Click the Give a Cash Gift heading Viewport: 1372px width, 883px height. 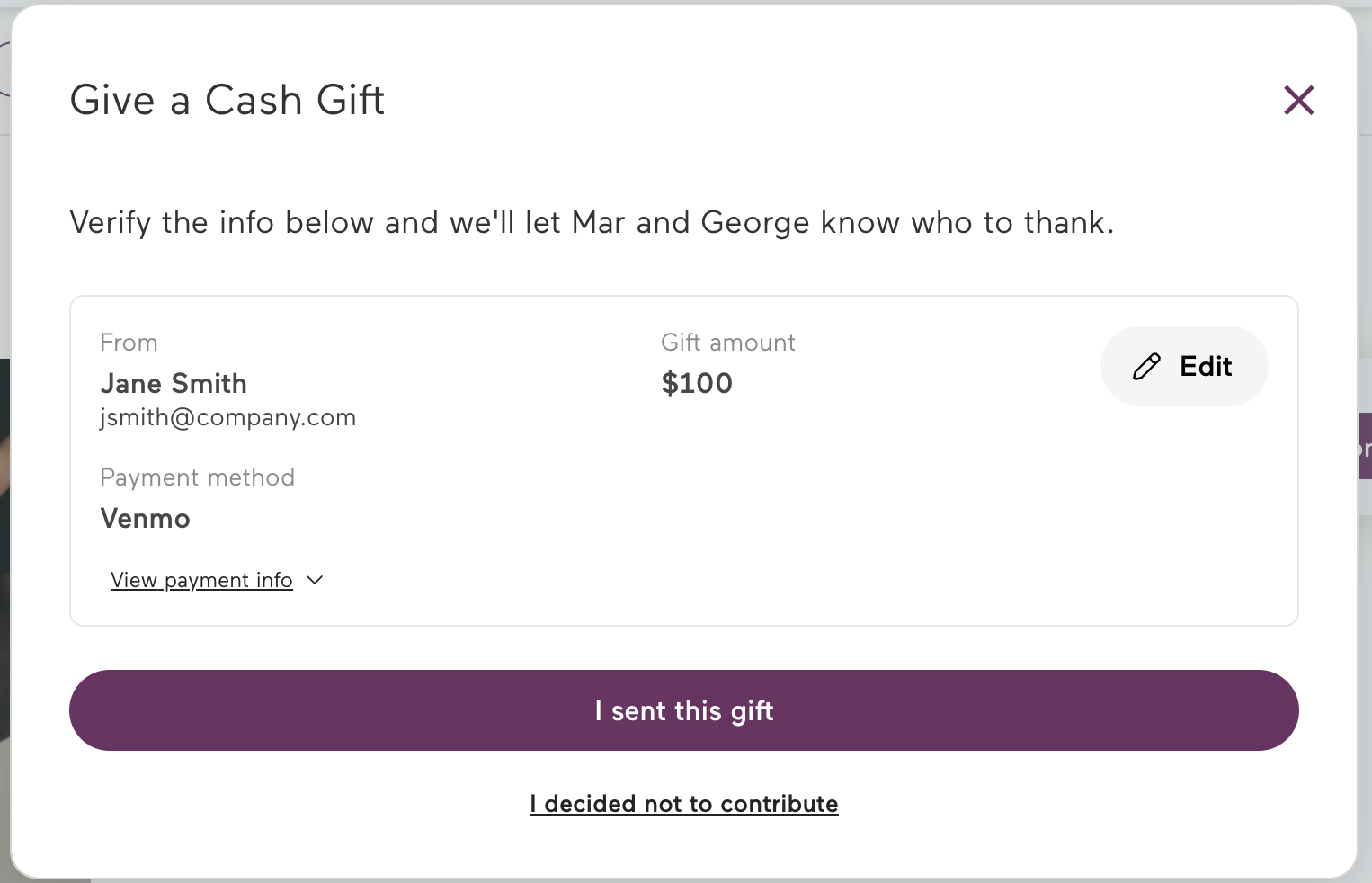(x=227, y=100)
